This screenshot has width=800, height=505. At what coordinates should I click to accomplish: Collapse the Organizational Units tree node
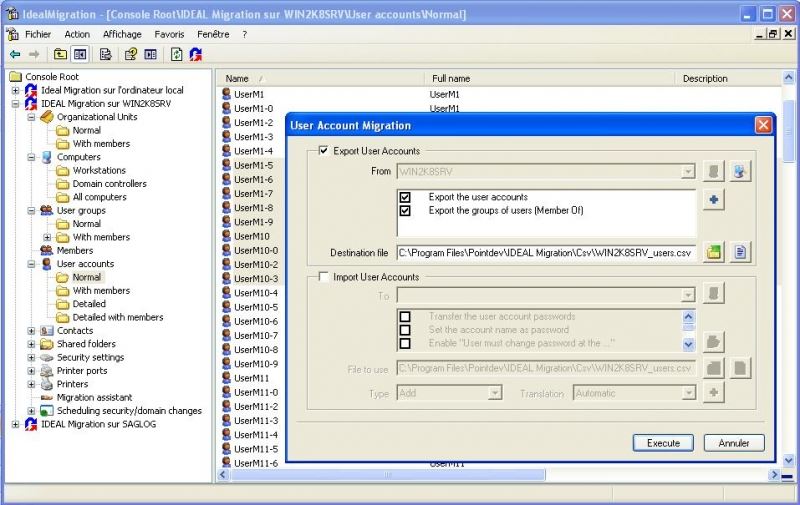(31, 117)
